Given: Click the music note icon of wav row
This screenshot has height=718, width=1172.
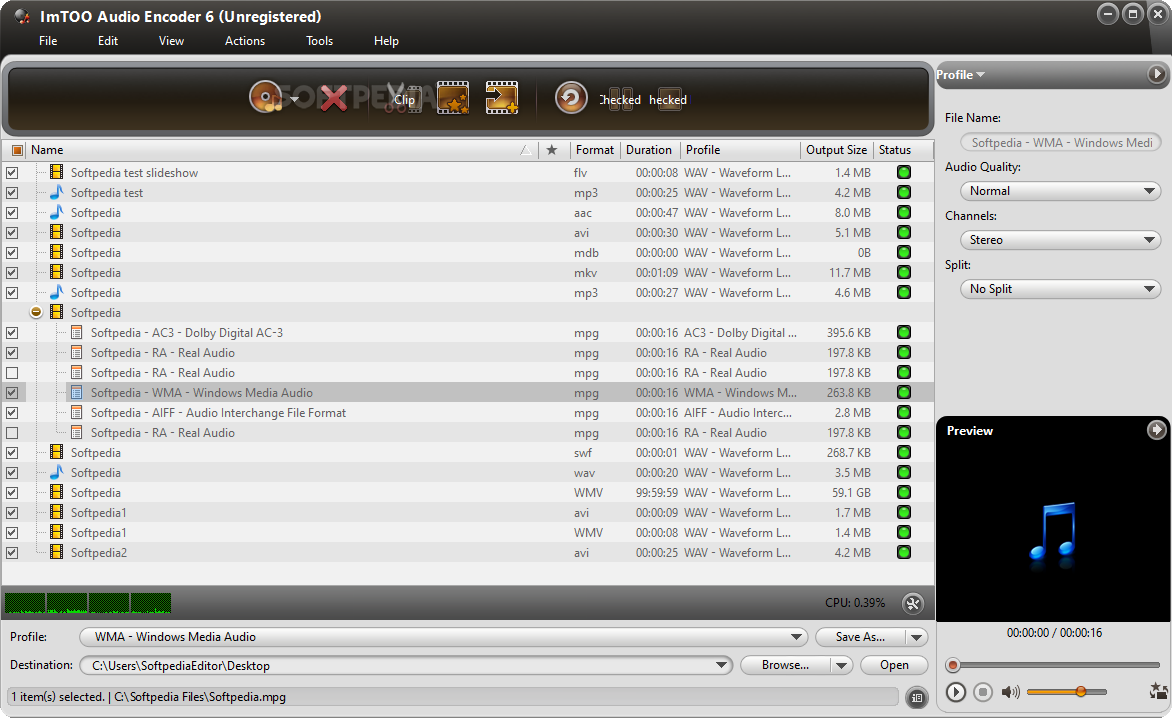Looking at the screenshot, I should coord(56,472).
